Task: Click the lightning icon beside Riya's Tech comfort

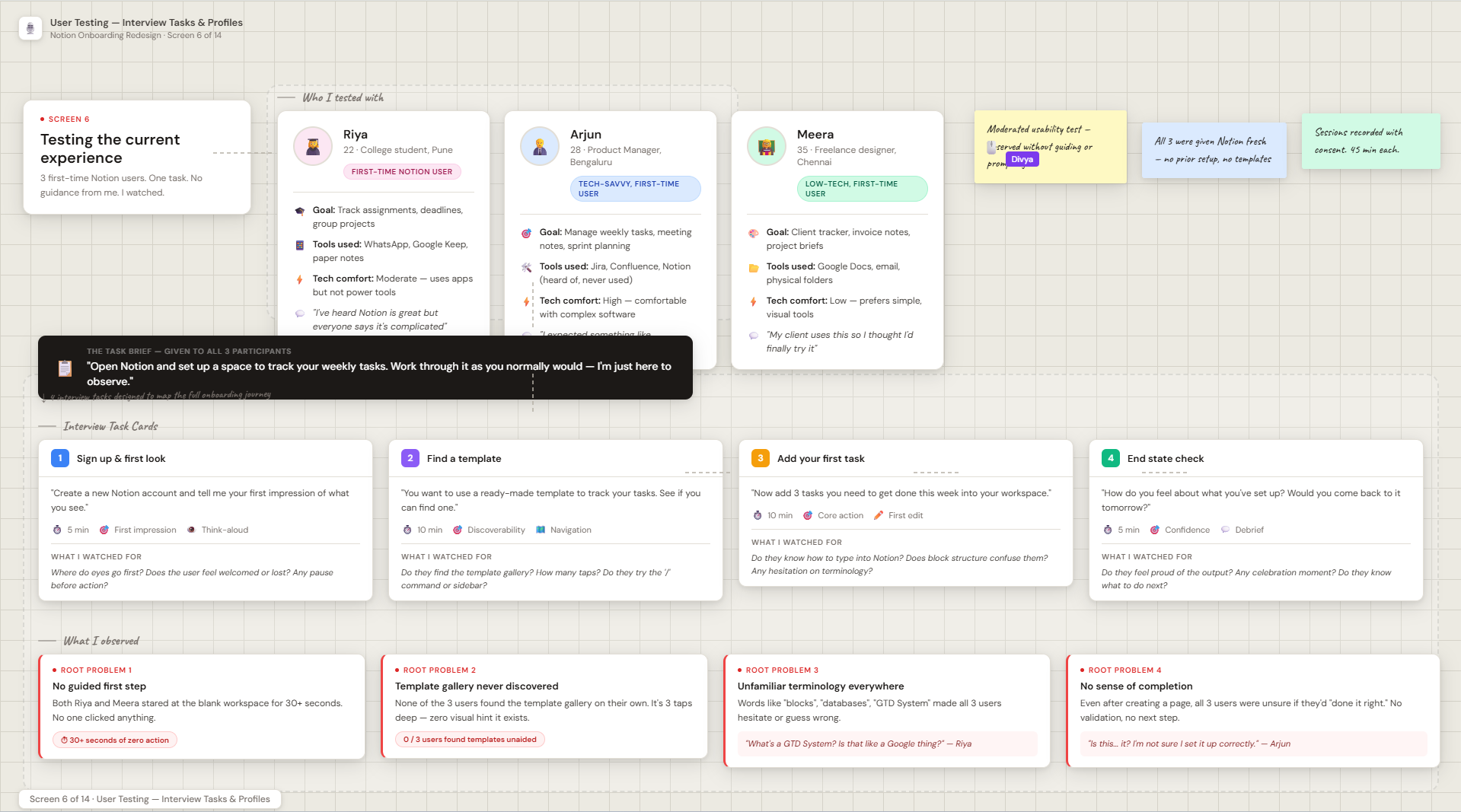Action: pyautogui.click(x=299, y=279)
